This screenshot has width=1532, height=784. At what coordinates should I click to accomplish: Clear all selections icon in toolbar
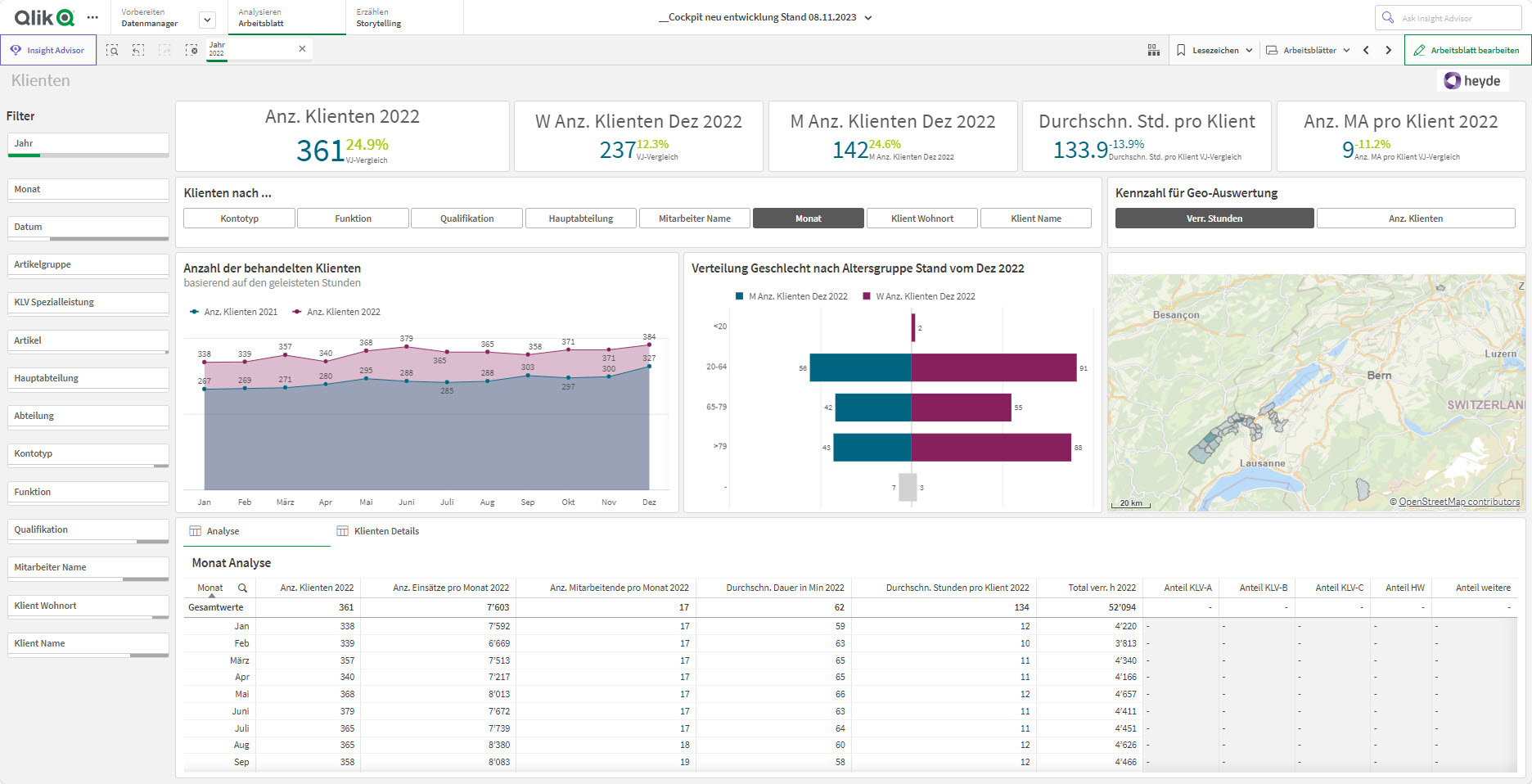pyautogui.click(x=191, y=51)
